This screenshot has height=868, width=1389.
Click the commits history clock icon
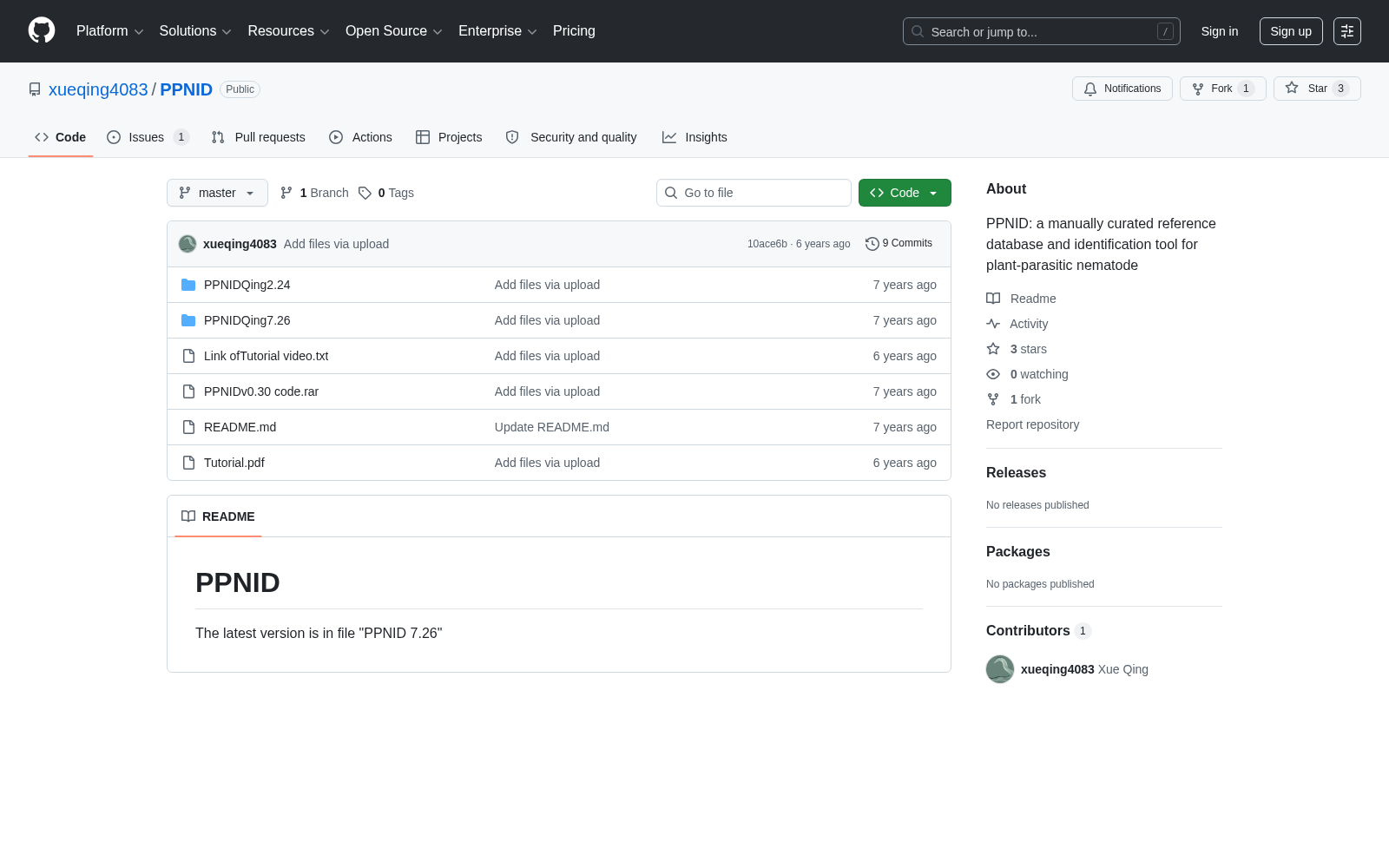[872, 244]
